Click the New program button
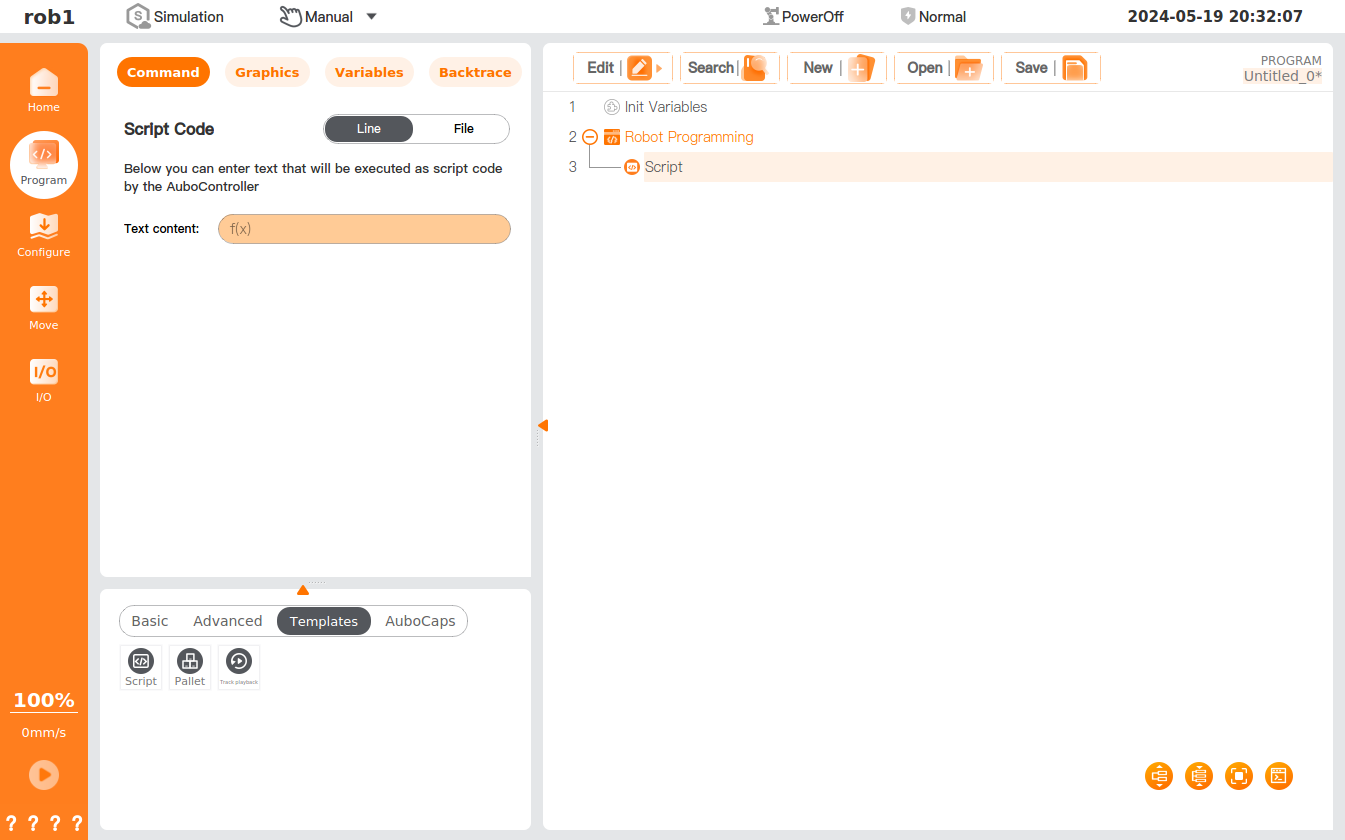The width and height of the screenshot is (1345, 840). click(x=837, y=68)
